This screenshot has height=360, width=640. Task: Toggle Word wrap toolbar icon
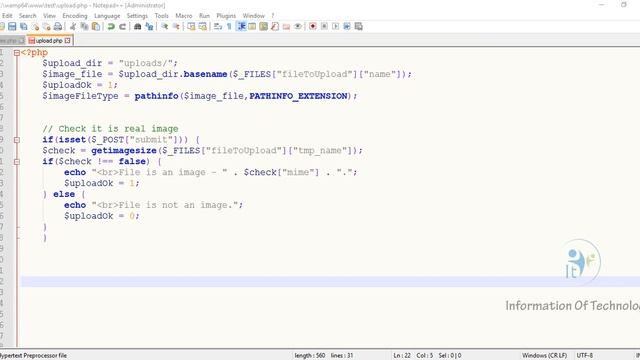(x=218, y=27)
